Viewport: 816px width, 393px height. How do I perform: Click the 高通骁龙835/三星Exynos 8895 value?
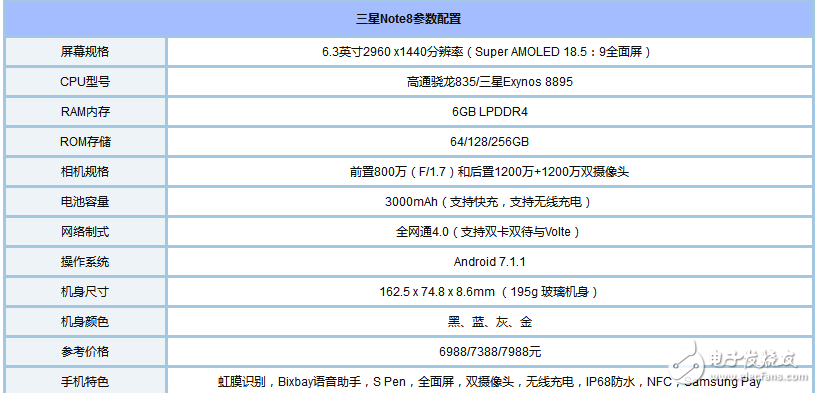click(x=489, y=82)
